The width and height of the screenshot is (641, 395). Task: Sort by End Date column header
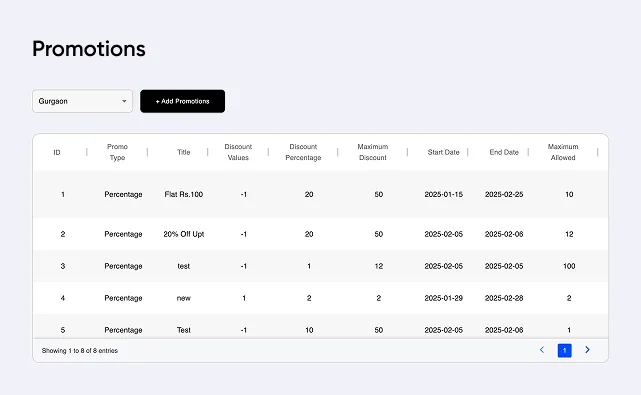tap(504, 152)
